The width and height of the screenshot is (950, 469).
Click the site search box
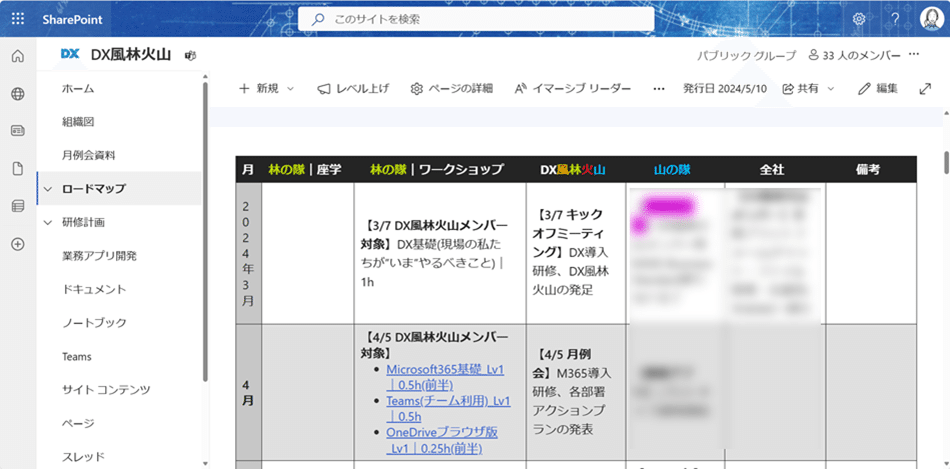pos(476,19)
